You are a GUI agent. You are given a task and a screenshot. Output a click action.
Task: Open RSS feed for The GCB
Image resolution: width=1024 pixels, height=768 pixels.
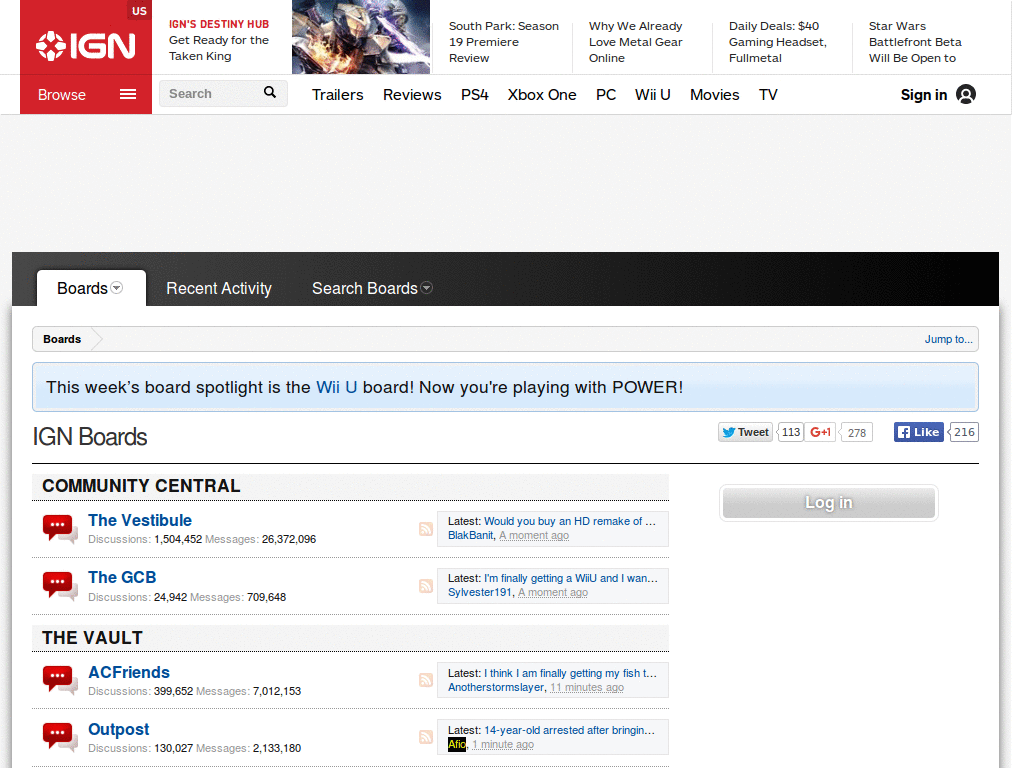coord(426,586)
